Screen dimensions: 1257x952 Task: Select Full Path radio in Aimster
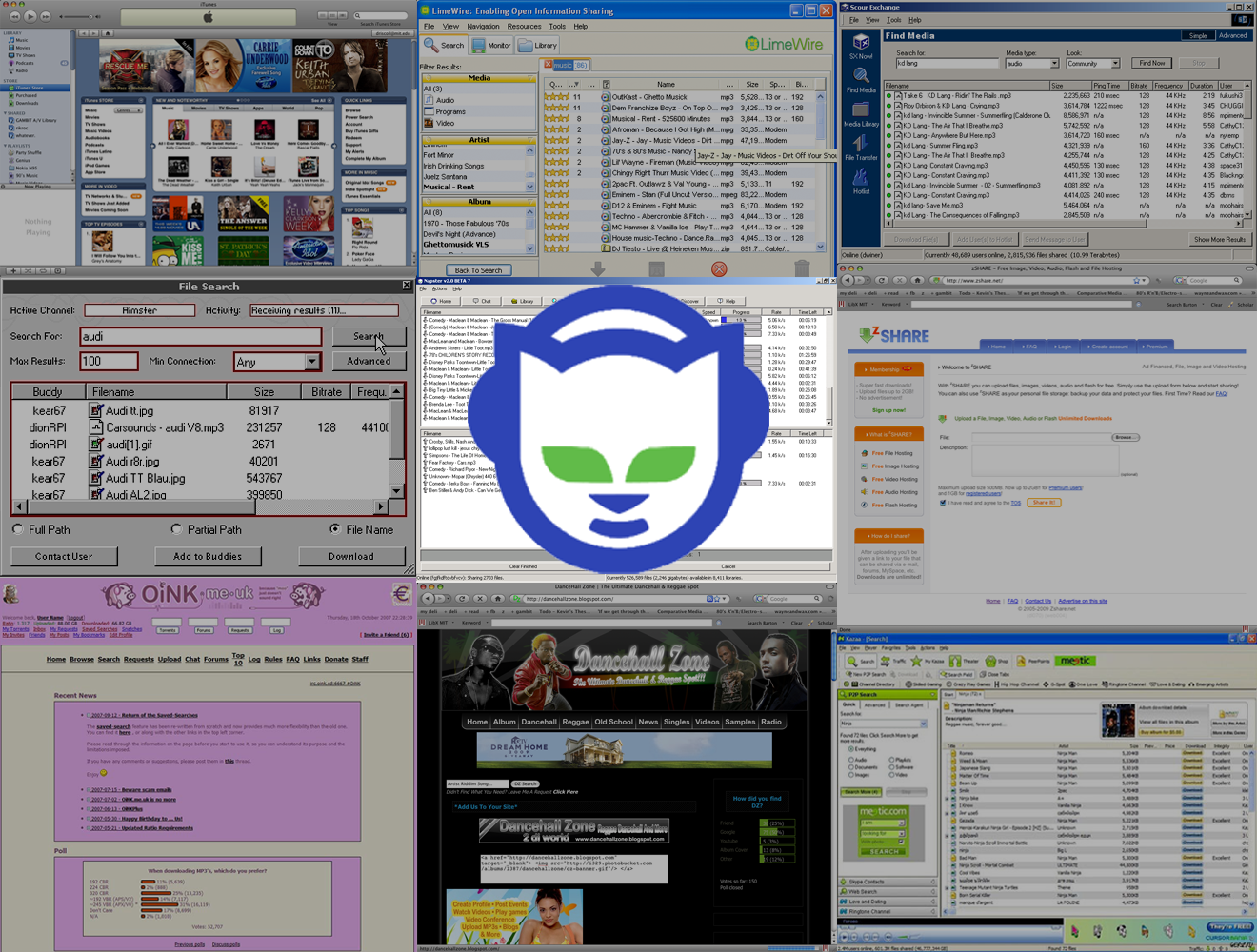click(x=18, y=529)
